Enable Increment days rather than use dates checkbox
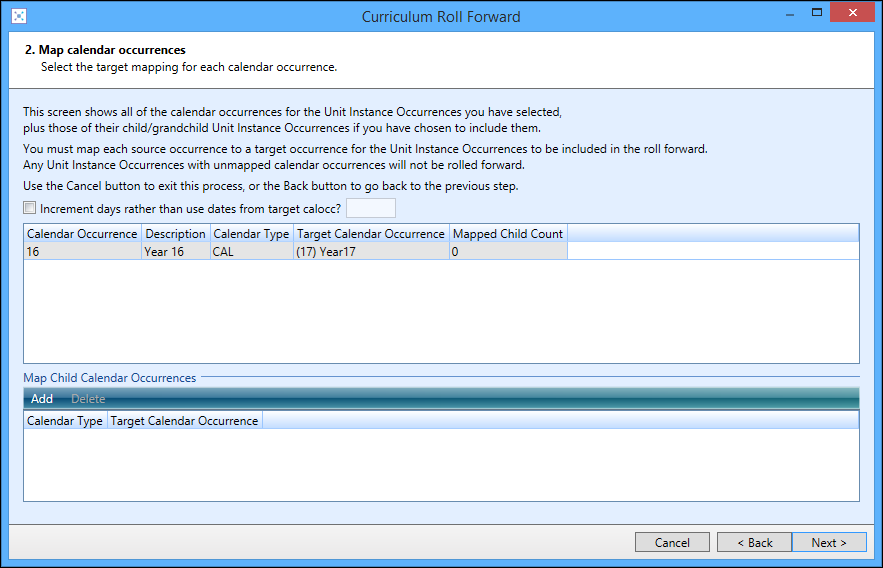Image resolution: width=883 pixels, height=568 pixels. coord(29,208)
